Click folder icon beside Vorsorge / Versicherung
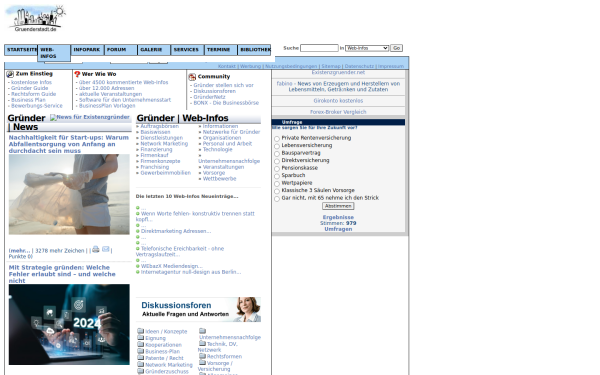 pyautogui.click(x=202, y=362)
